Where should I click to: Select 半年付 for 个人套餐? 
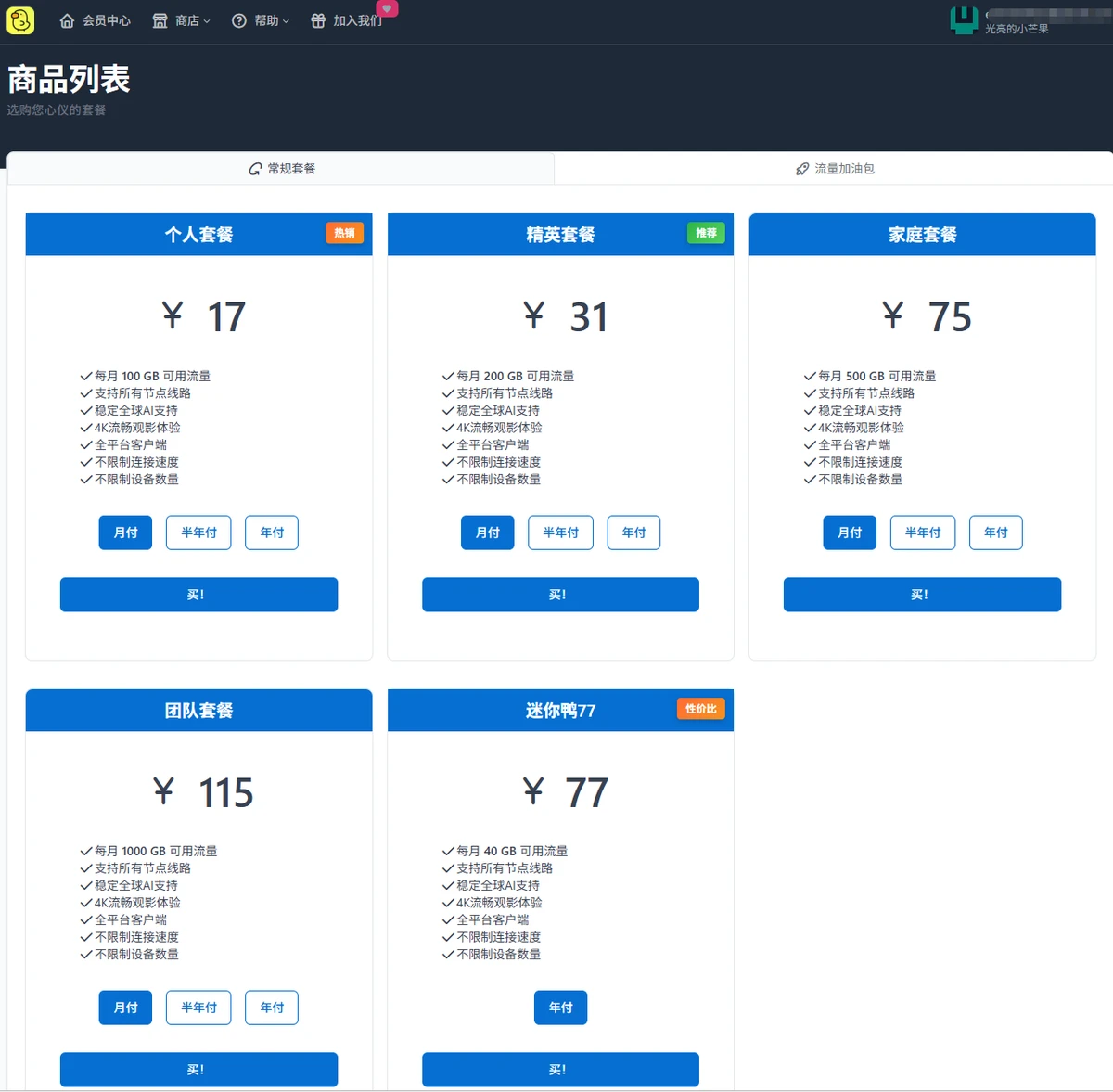pos(198,533)
